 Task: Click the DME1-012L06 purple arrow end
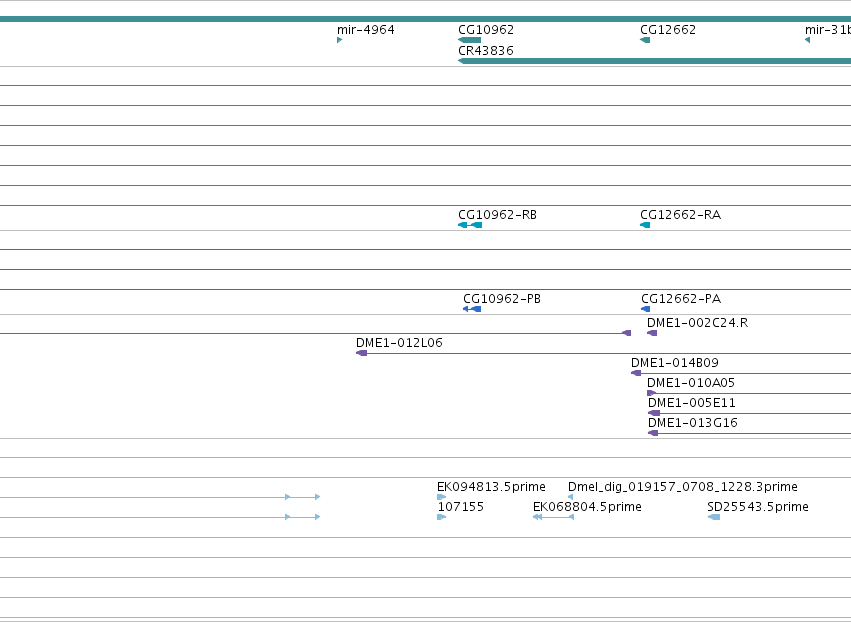361,353
